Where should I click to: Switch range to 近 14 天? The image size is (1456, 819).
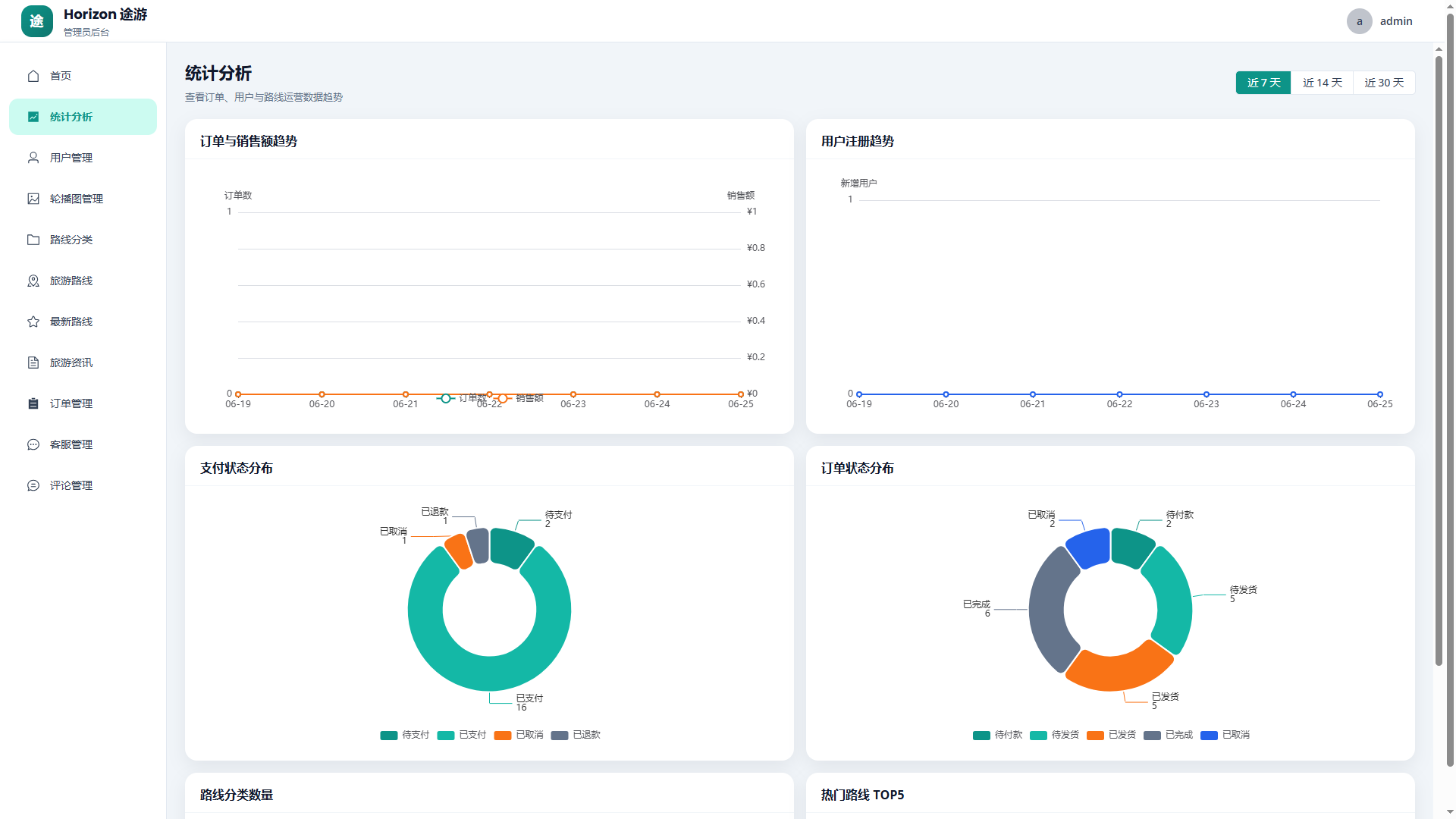coord(1323,83)
